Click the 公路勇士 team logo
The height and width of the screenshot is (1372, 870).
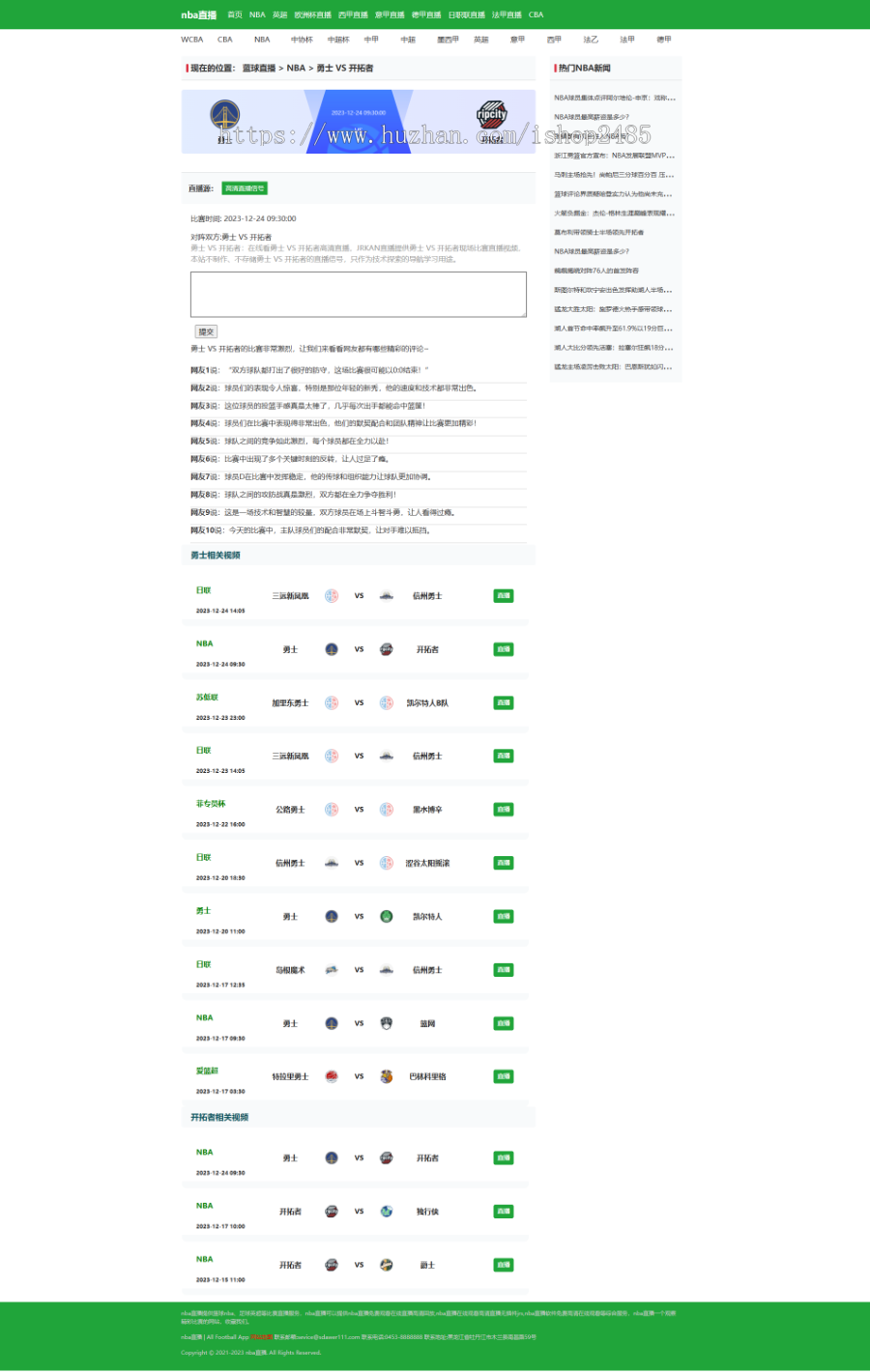(x=332, y=810)
